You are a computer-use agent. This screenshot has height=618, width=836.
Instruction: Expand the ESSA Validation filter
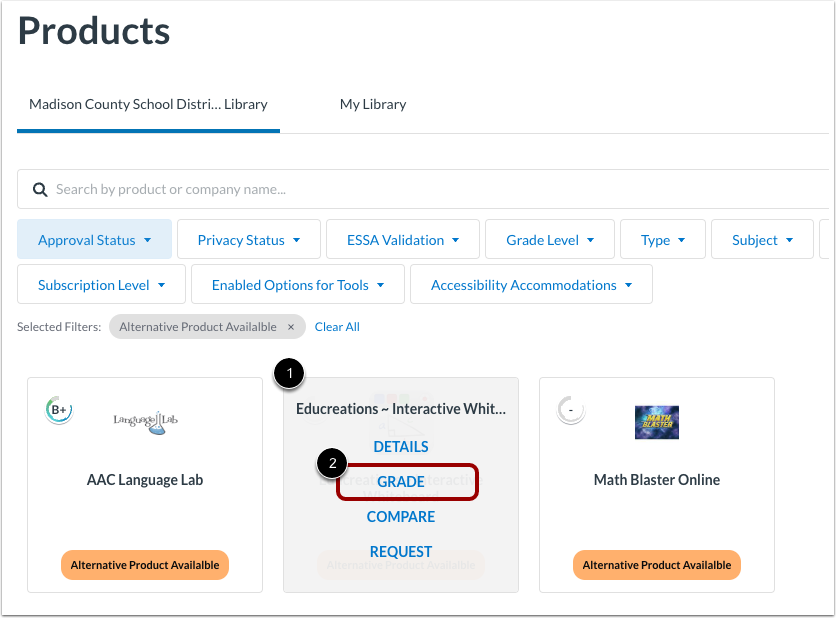pyautogui.click(x=403, y=239)
